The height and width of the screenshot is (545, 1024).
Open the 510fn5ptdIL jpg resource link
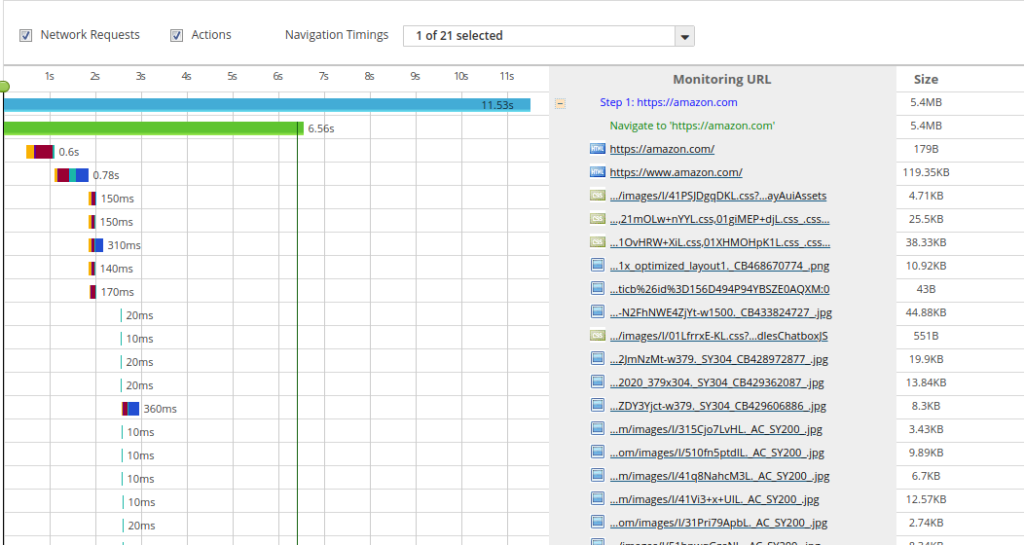(718, 452)
